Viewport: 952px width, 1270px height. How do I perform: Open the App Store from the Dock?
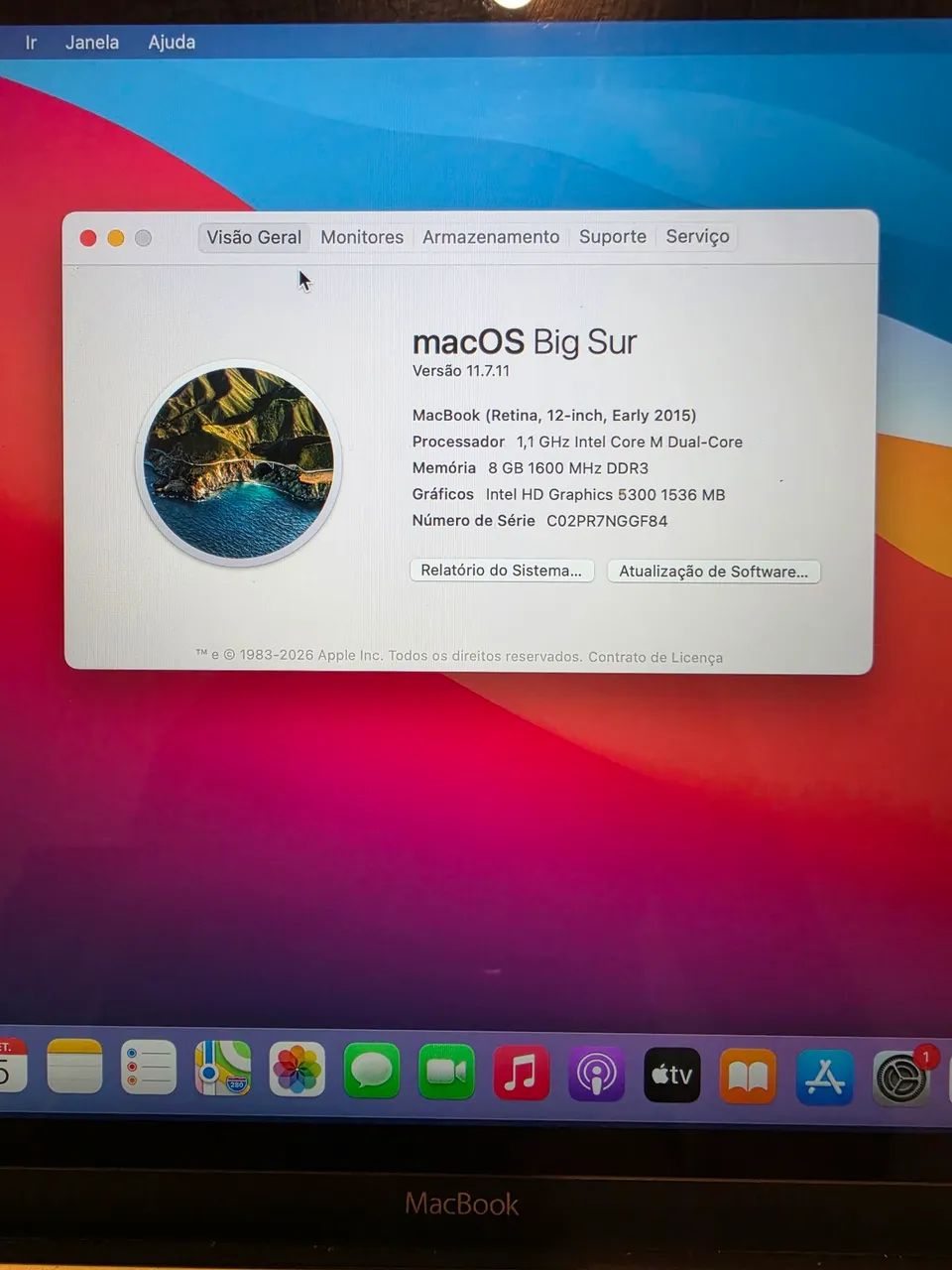click(x=824, y=1077)
